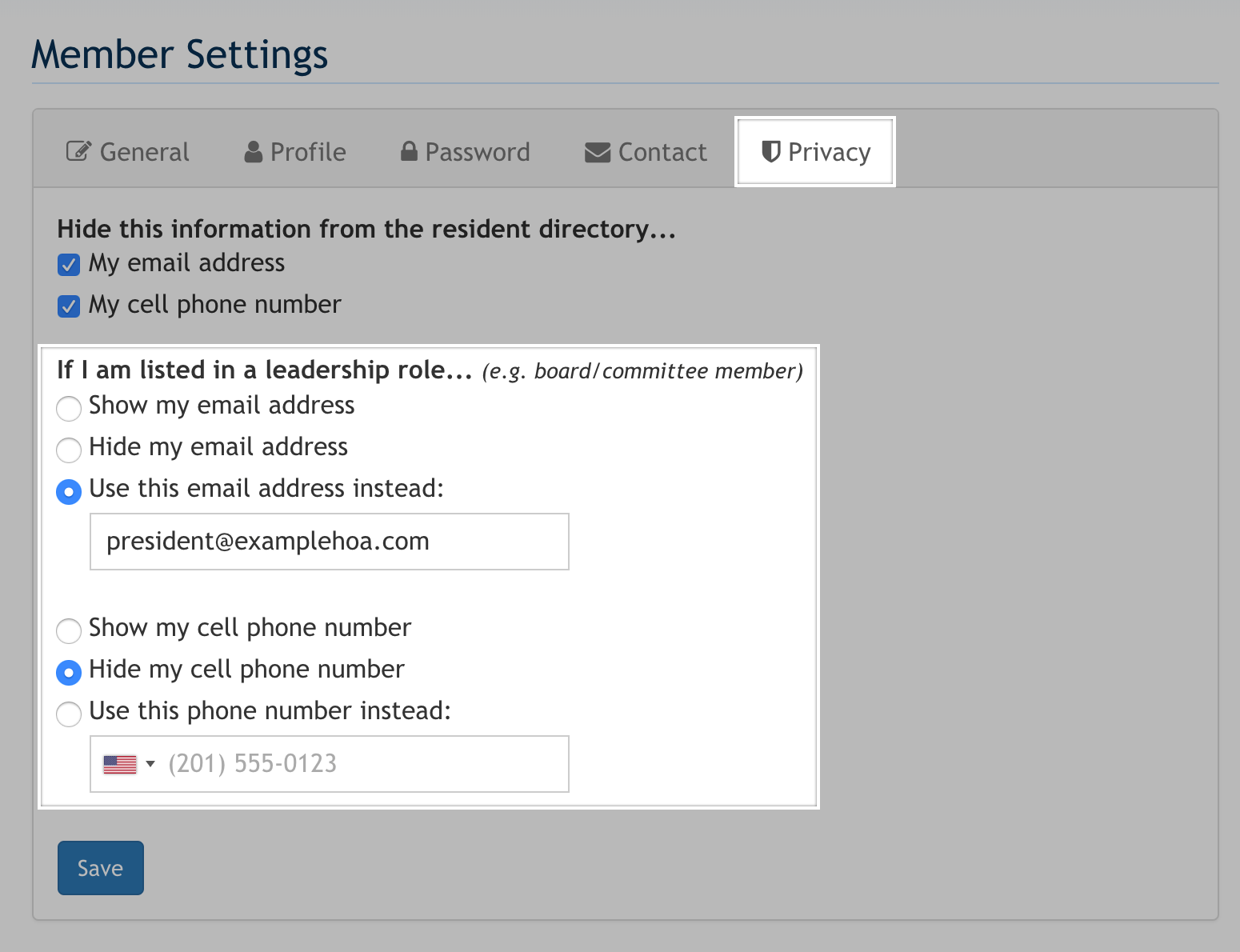Uncheck the My cell phone number checkbox

[69, 306]
